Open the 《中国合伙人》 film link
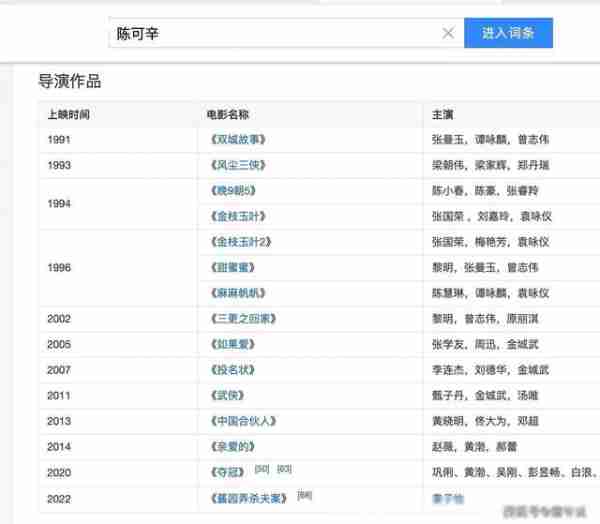 243,421
